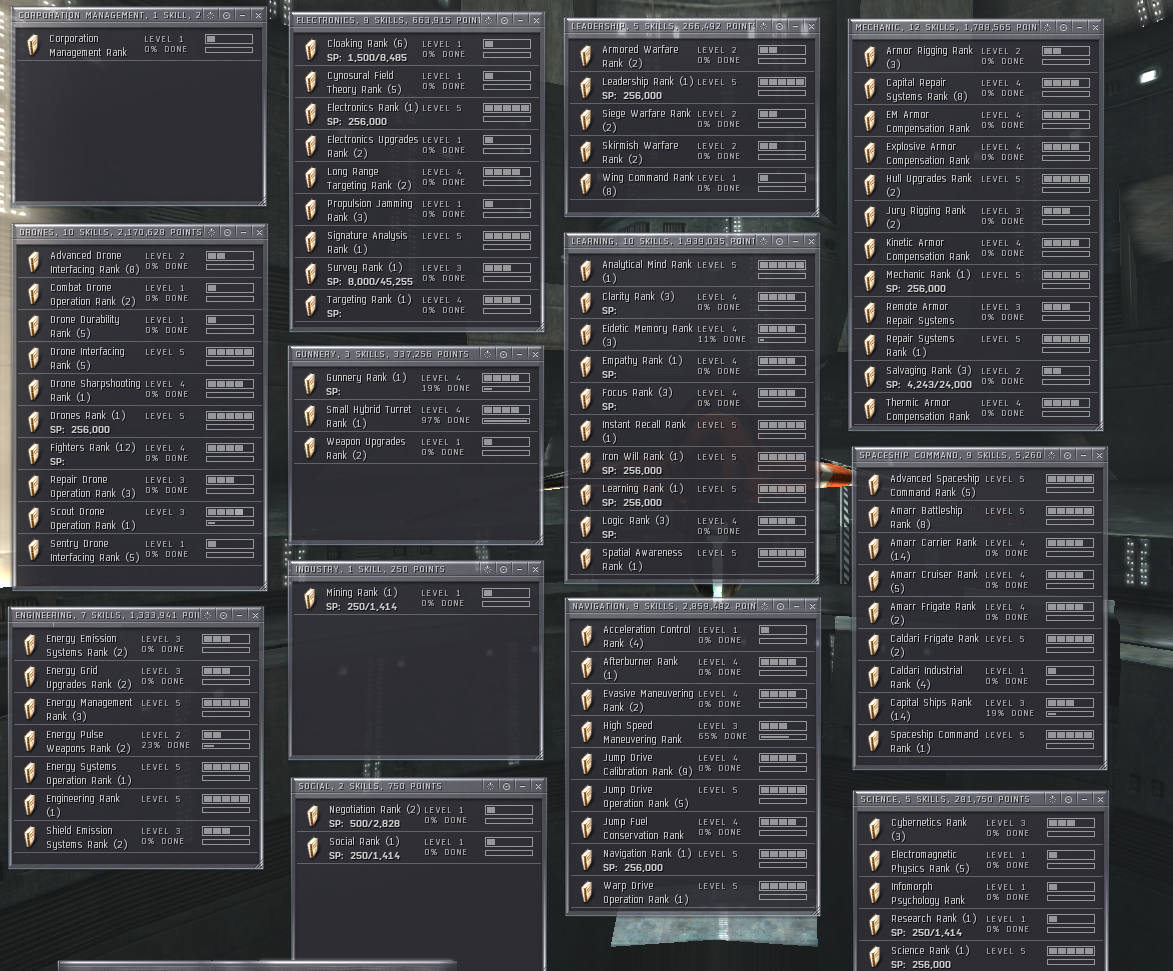Click the Spaceship Command window title bar
The height and width of the screenshot is (971, 1173).
pos(980,455)
